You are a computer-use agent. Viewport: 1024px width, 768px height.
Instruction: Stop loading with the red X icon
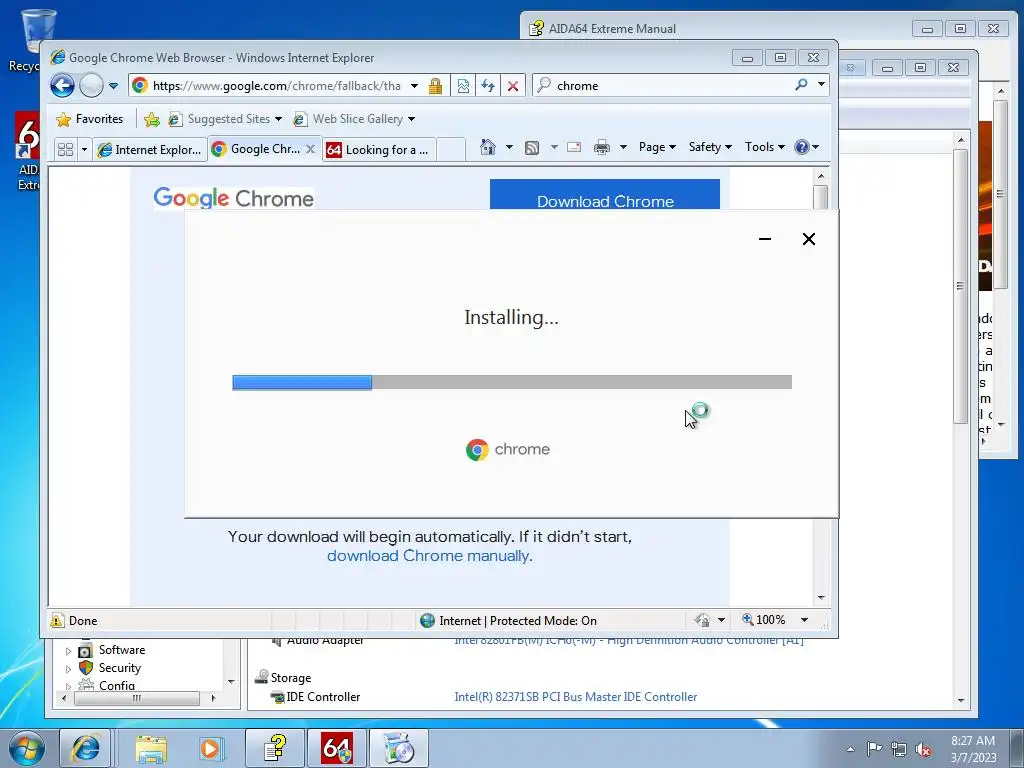[x=513, y=86]
